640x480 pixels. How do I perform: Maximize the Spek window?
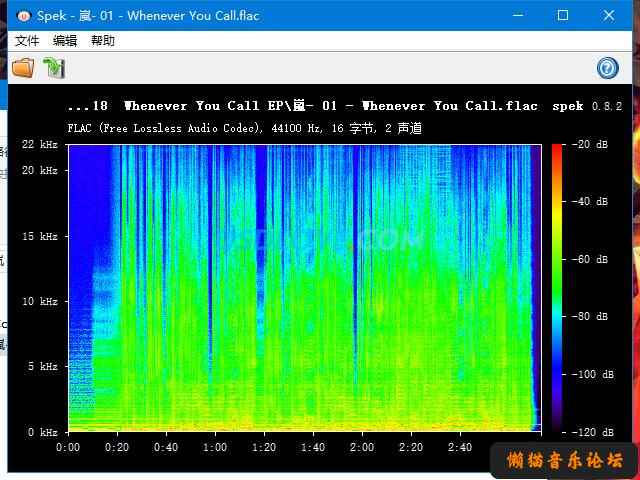[x=563, y=15]
